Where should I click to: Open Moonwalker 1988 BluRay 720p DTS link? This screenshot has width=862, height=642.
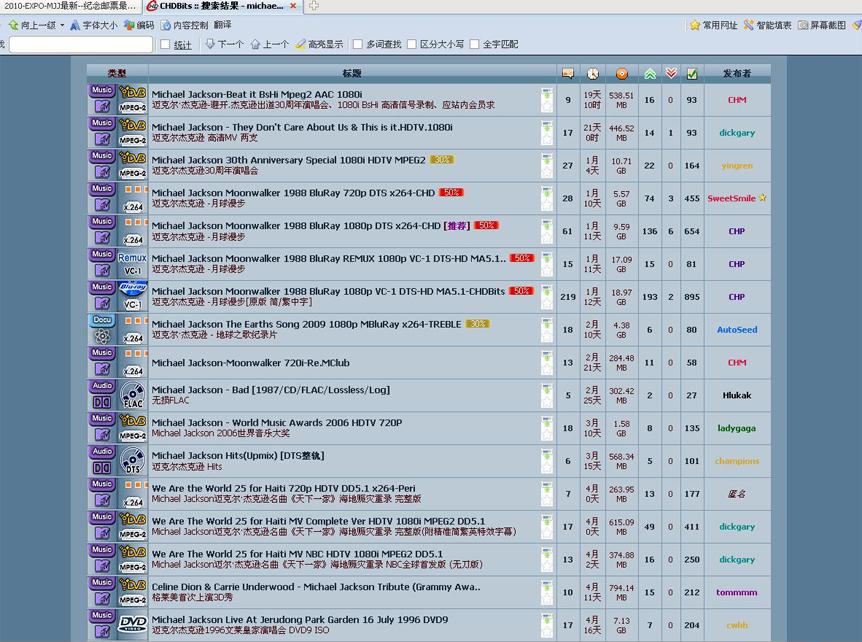293,193
